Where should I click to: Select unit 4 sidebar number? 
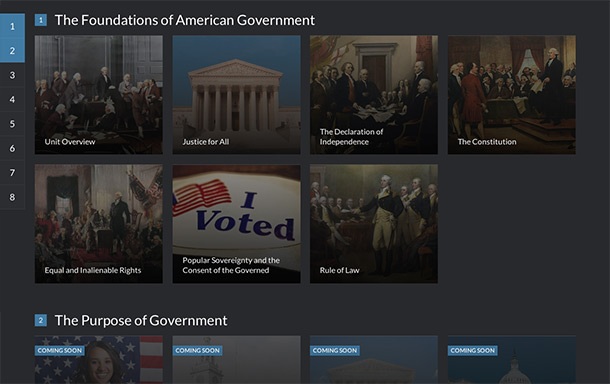12,99
